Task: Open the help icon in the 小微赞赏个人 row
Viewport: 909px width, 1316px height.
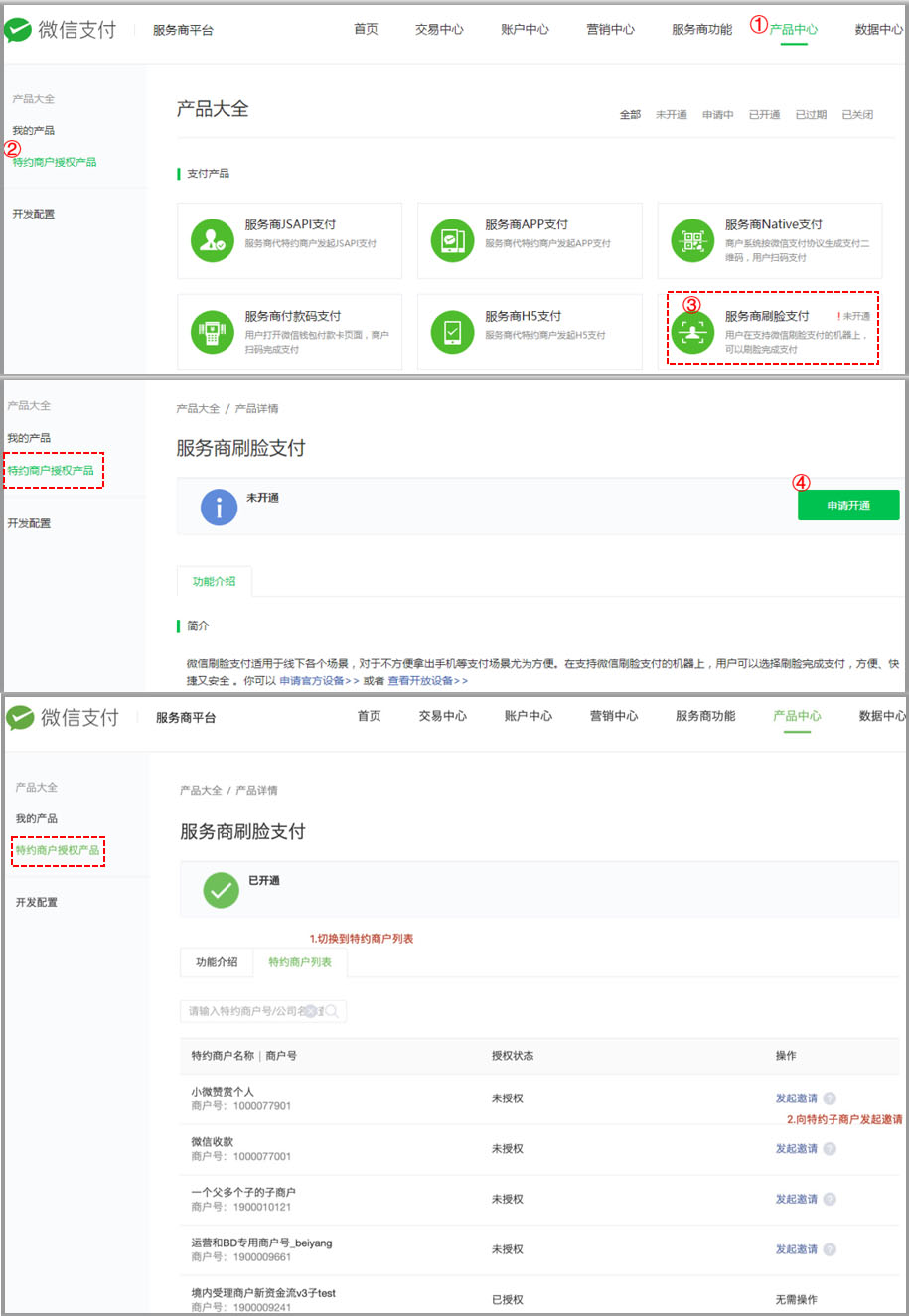Action: point(830,1098)
